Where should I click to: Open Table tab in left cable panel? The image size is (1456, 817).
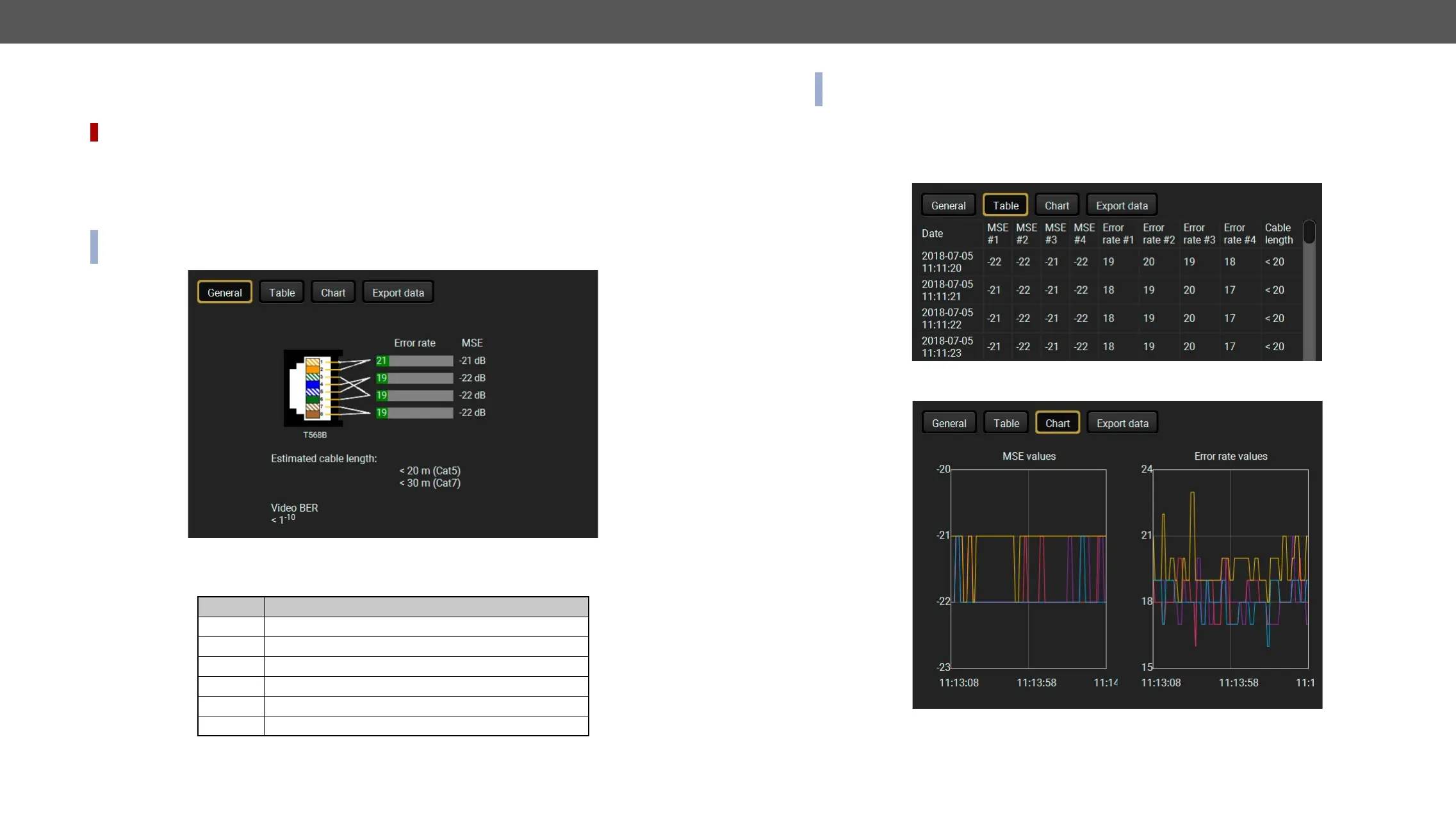coord(281,293)
